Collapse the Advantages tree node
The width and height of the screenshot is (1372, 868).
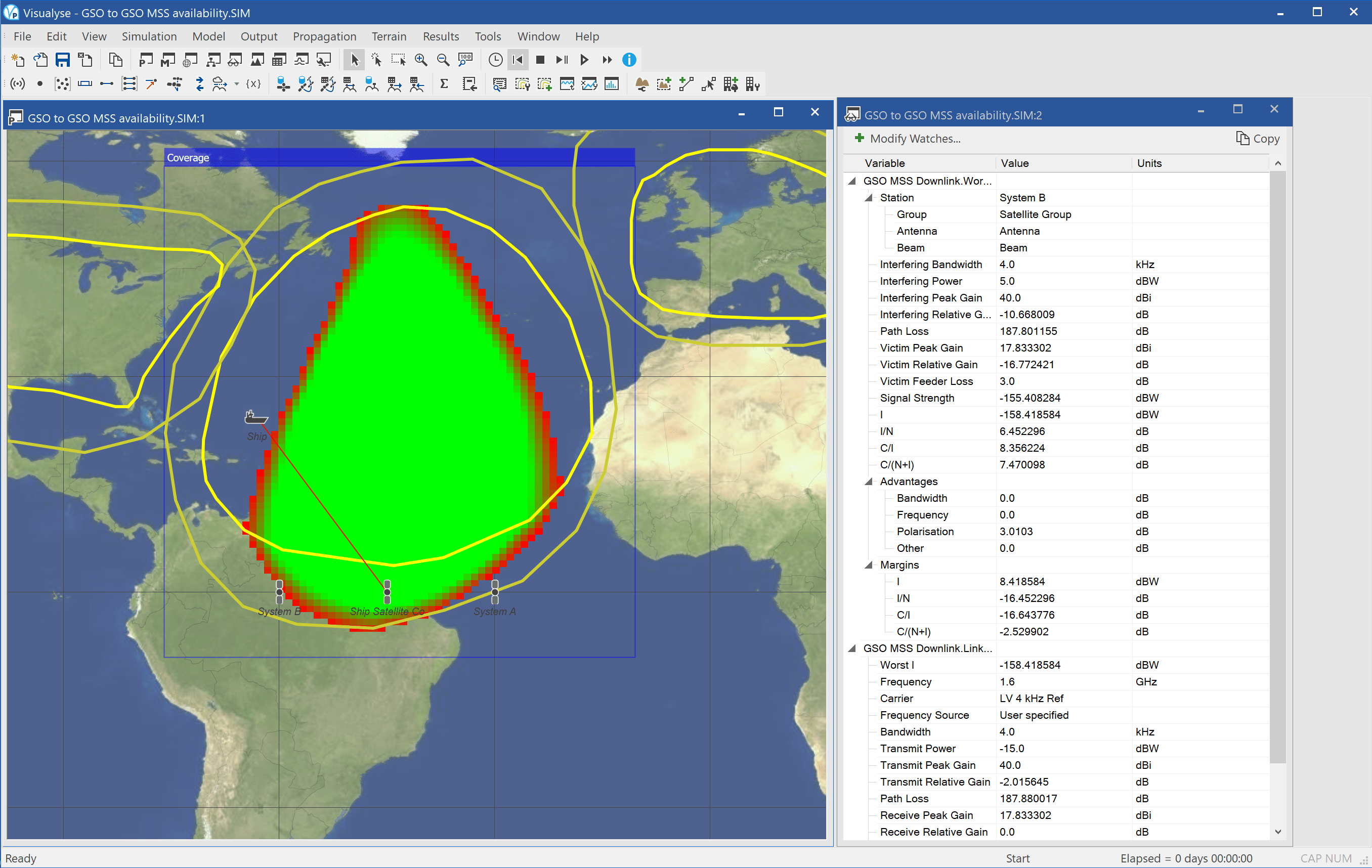coord(869,482)
